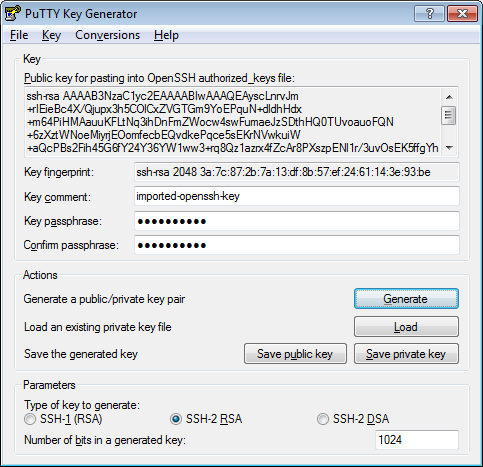
Task: Click Save public key button
Action: pyautogui.click(x=295, y=354)
